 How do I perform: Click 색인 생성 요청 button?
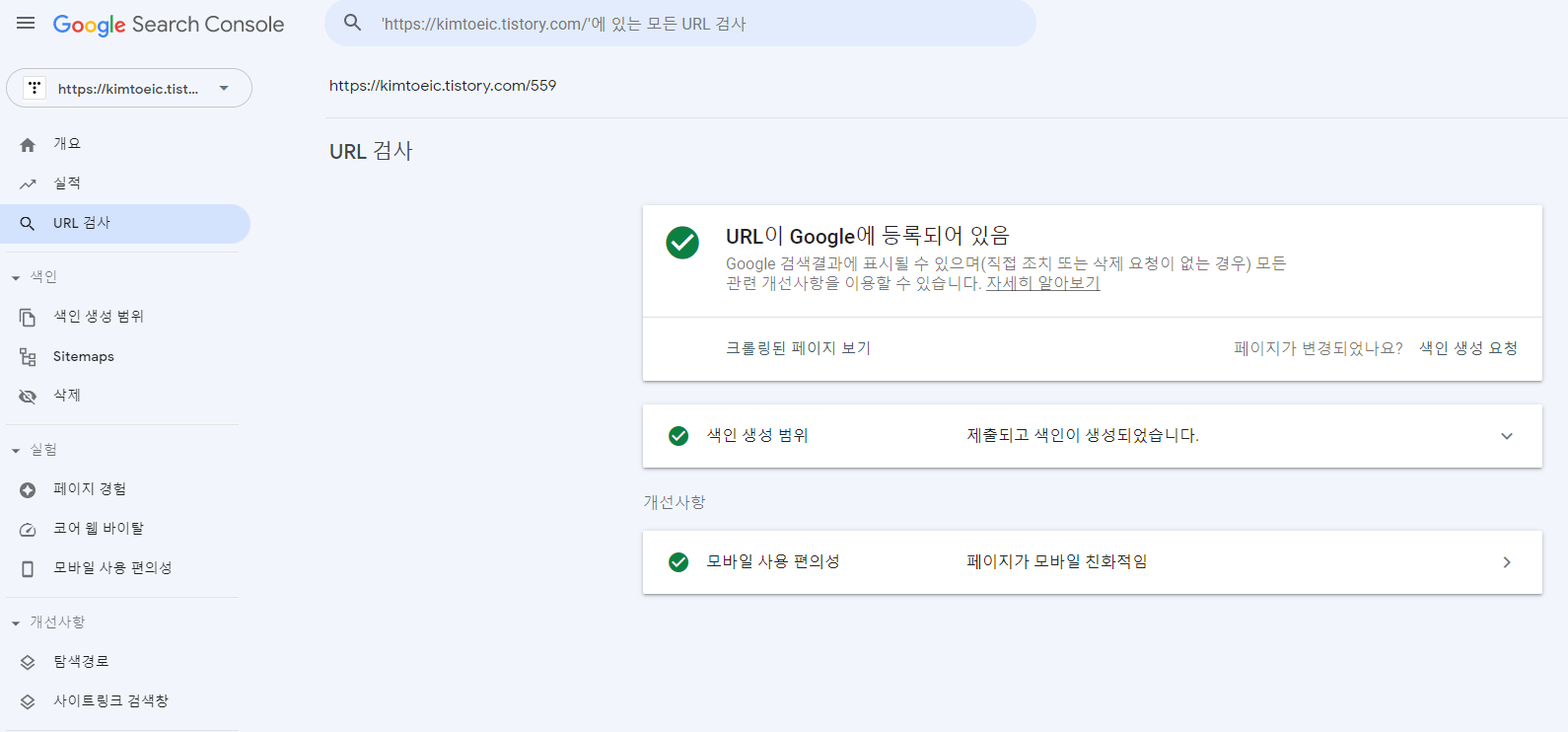pyautogui.click(x=1468, y=348)
